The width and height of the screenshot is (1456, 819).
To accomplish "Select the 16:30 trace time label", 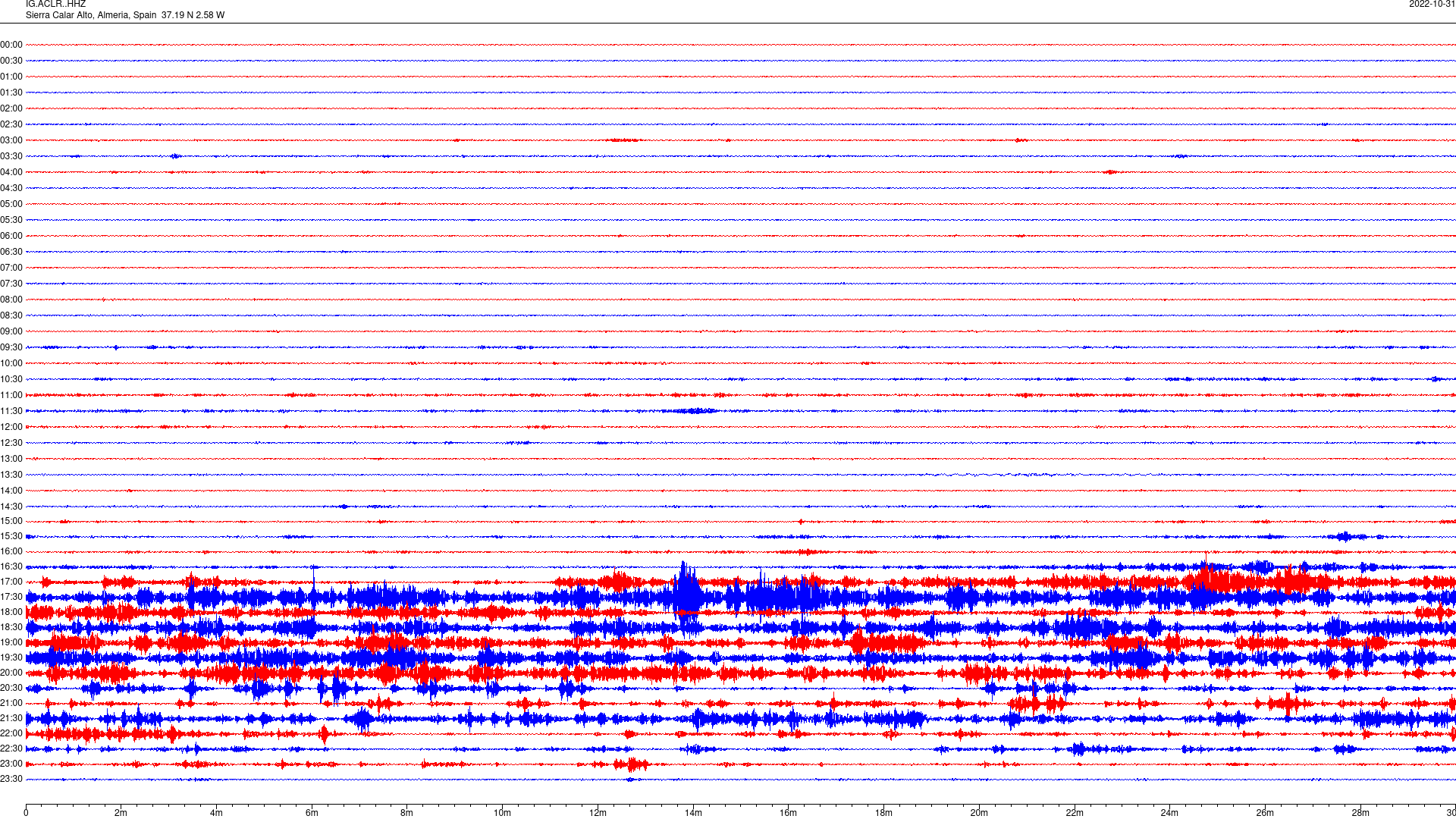I will pyautogui.click(x=11, y=566).
